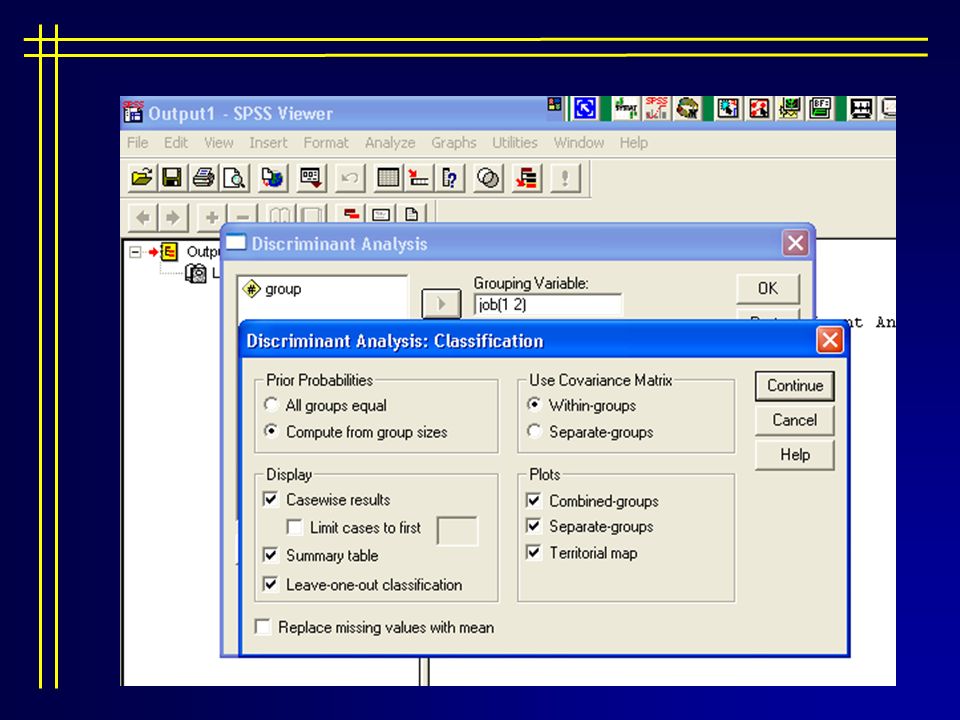Choose Separate-groups covariance matrix radio button
This screenshot has height=720, width=960.
pyautogui.click(x=534, y=431)
